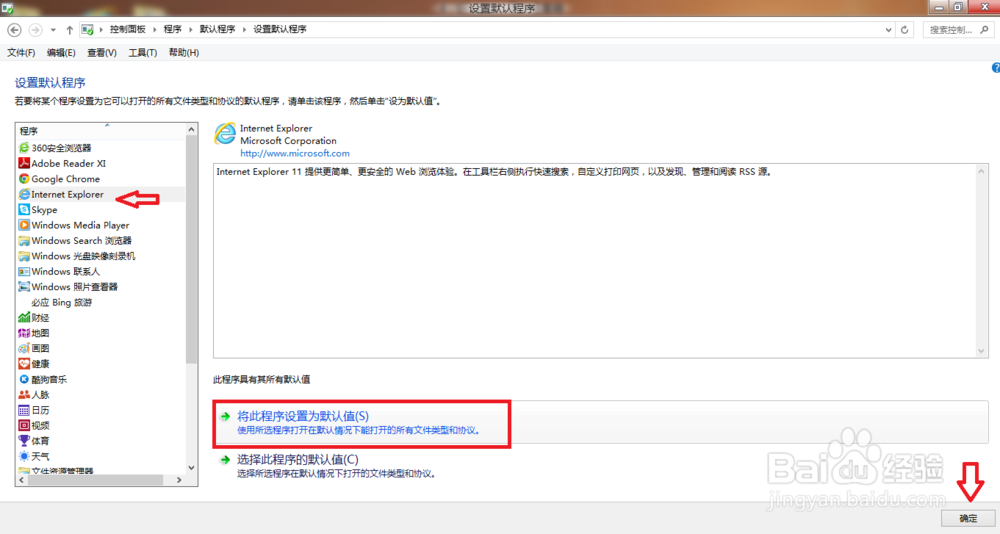The width and height of the screenshot is (1000, 534).
Task: Navigate to 控制面板 in the breadcrumb
Action: [128, 29]
